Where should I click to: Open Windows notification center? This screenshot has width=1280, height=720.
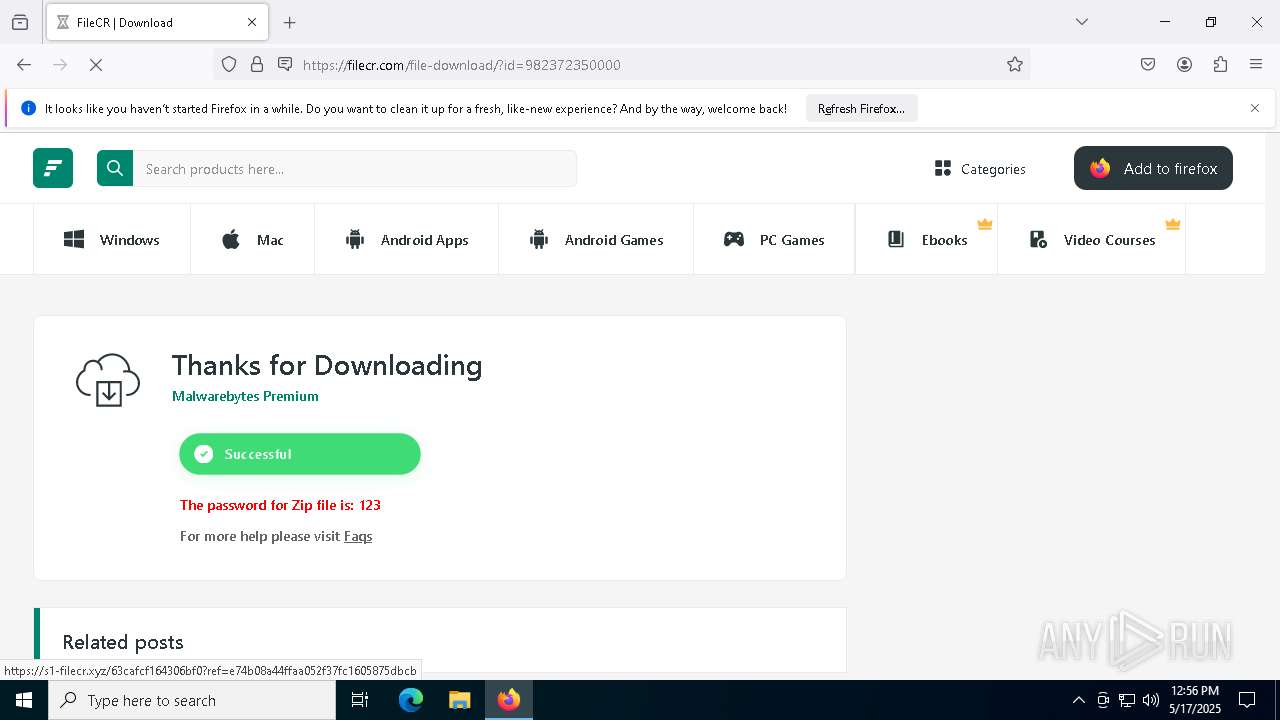(1247, 700)
